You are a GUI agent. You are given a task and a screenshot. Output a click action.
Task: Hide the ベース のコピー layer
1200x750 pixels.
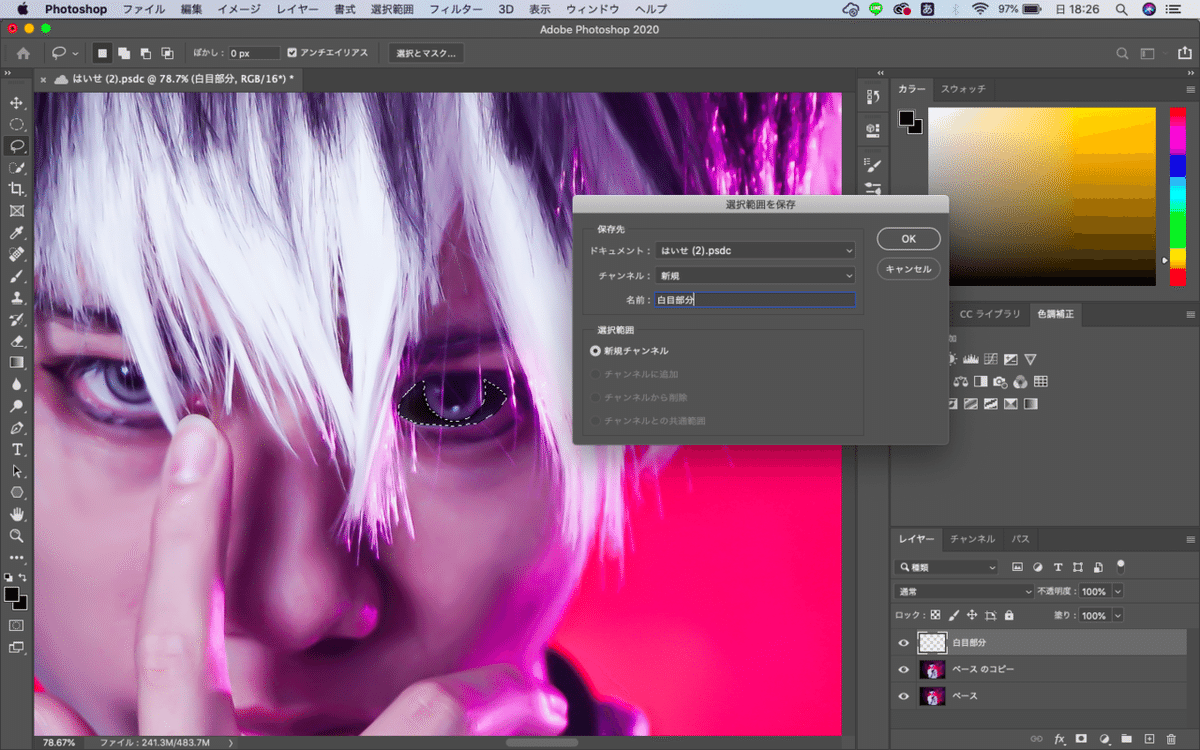click(x=904, y=669)
